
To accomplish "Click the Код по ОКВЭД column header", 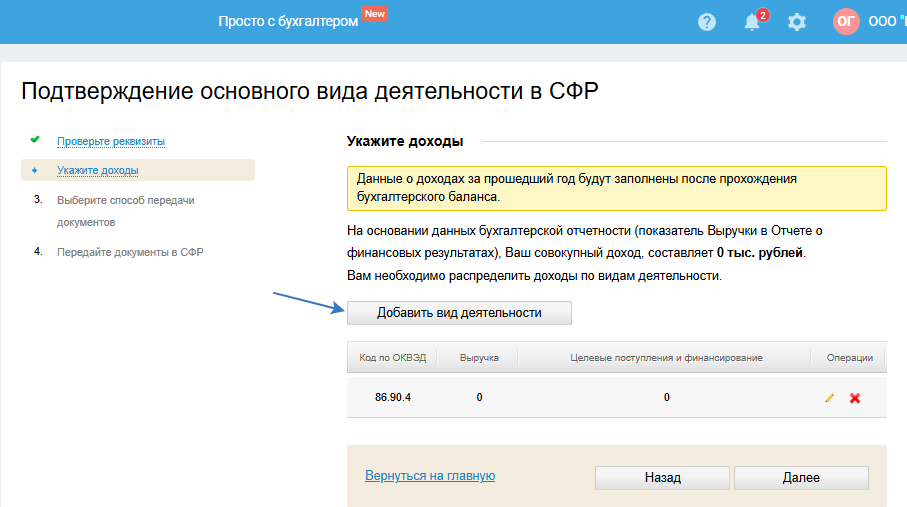I will [x=393, y=357].
